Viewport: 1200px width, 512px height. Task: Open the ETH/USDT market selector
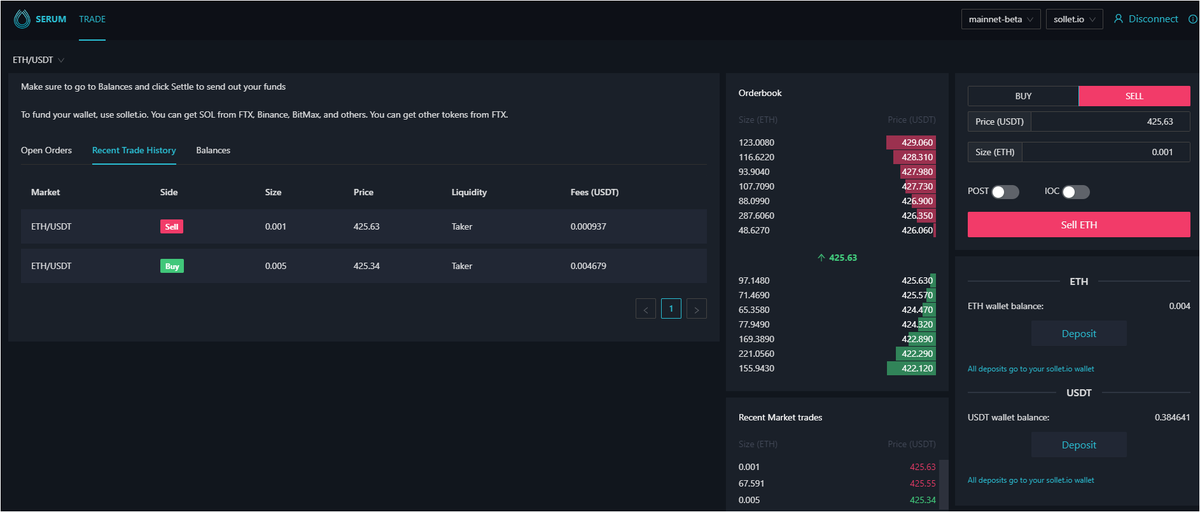click(x=38, y=60)
